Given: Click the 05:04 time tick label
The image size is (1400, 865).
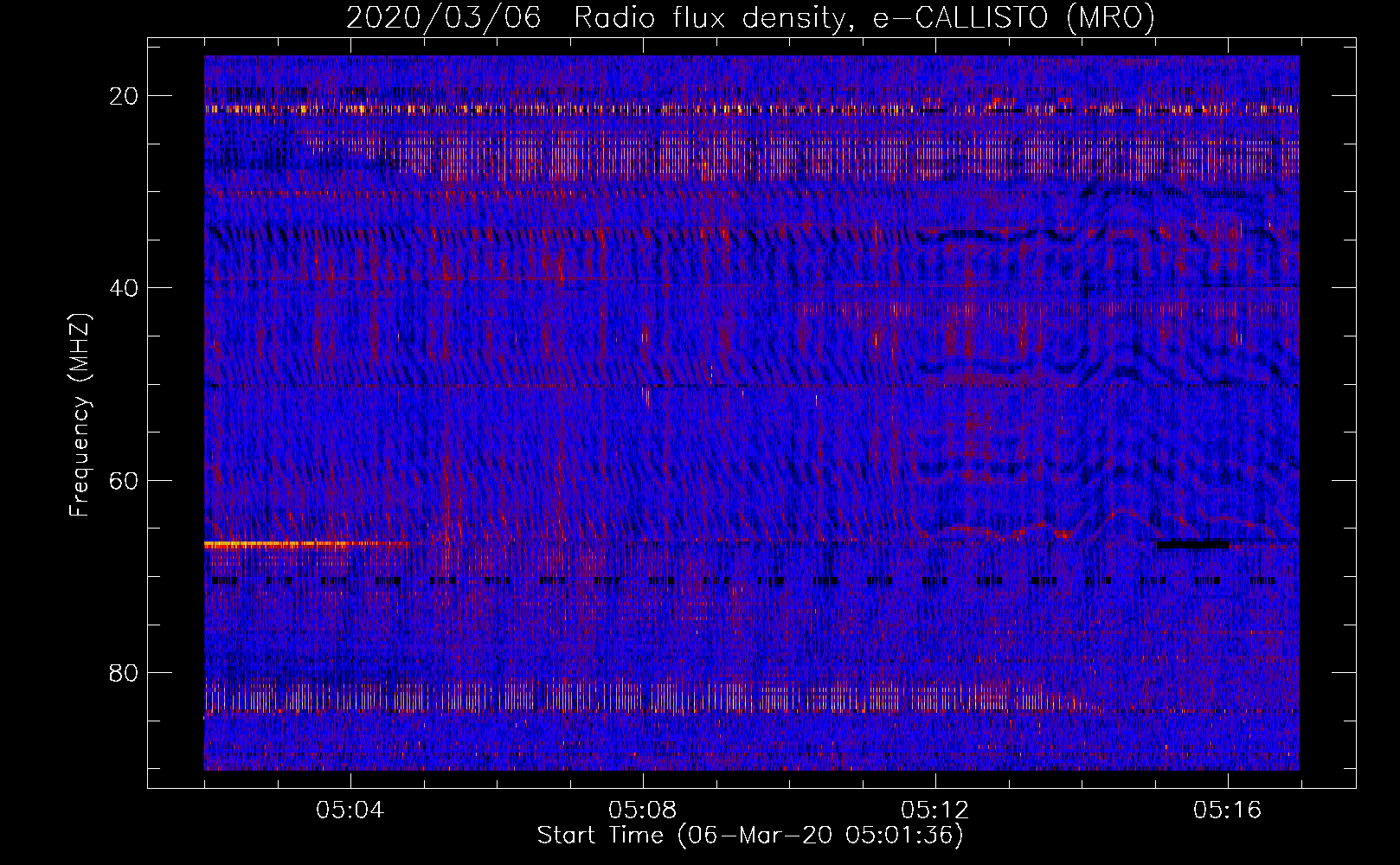Looking at the screenshot, I should click(350, 811).
